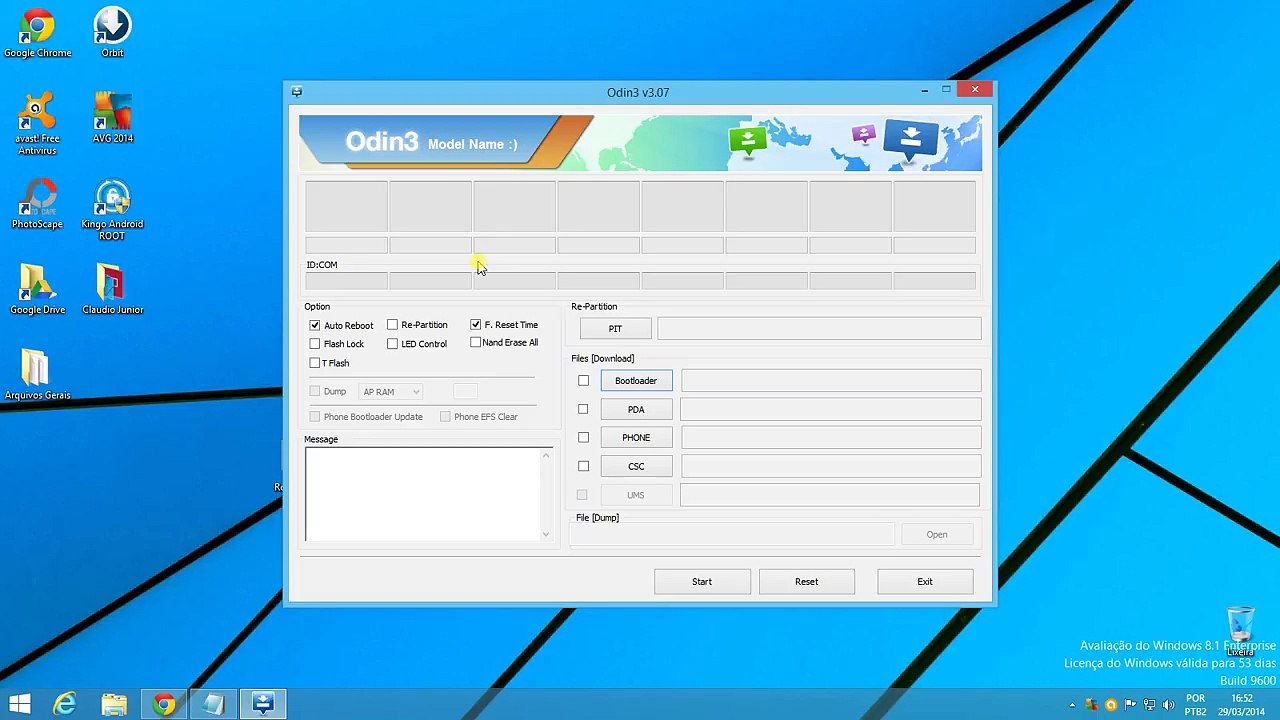Open the notepad-like taskbar app icon

tap(213, 705)
